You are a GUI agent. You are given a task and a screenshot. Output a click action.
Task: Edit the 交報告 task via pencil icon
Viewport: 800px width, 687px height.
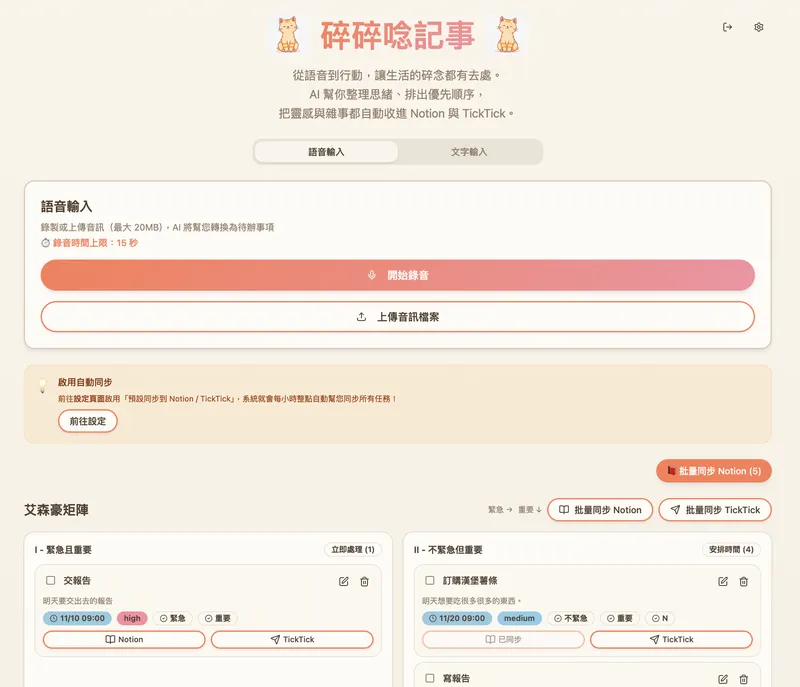tap(343, 581)
